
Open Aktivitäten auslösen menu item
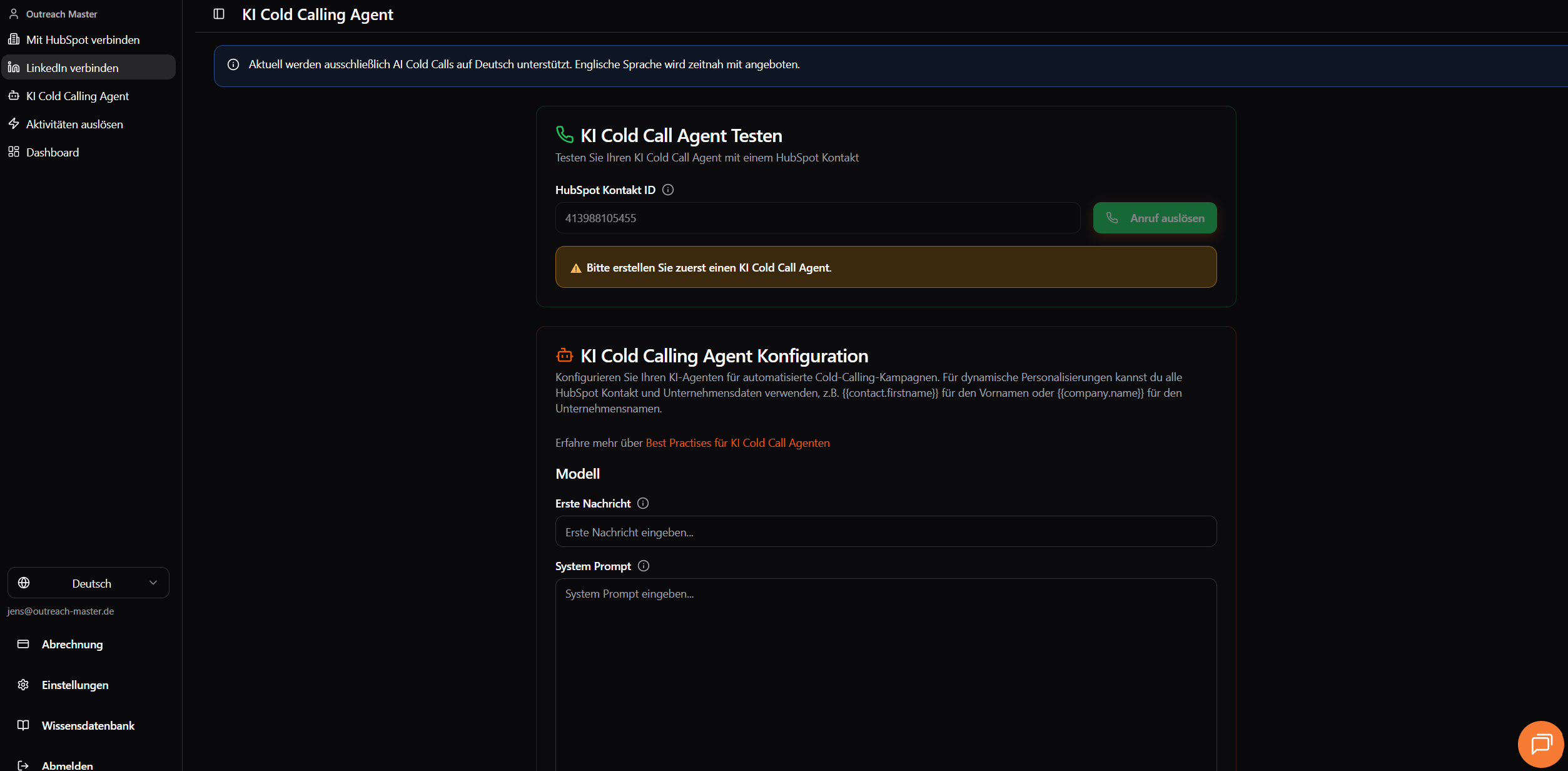pos(74,124)
